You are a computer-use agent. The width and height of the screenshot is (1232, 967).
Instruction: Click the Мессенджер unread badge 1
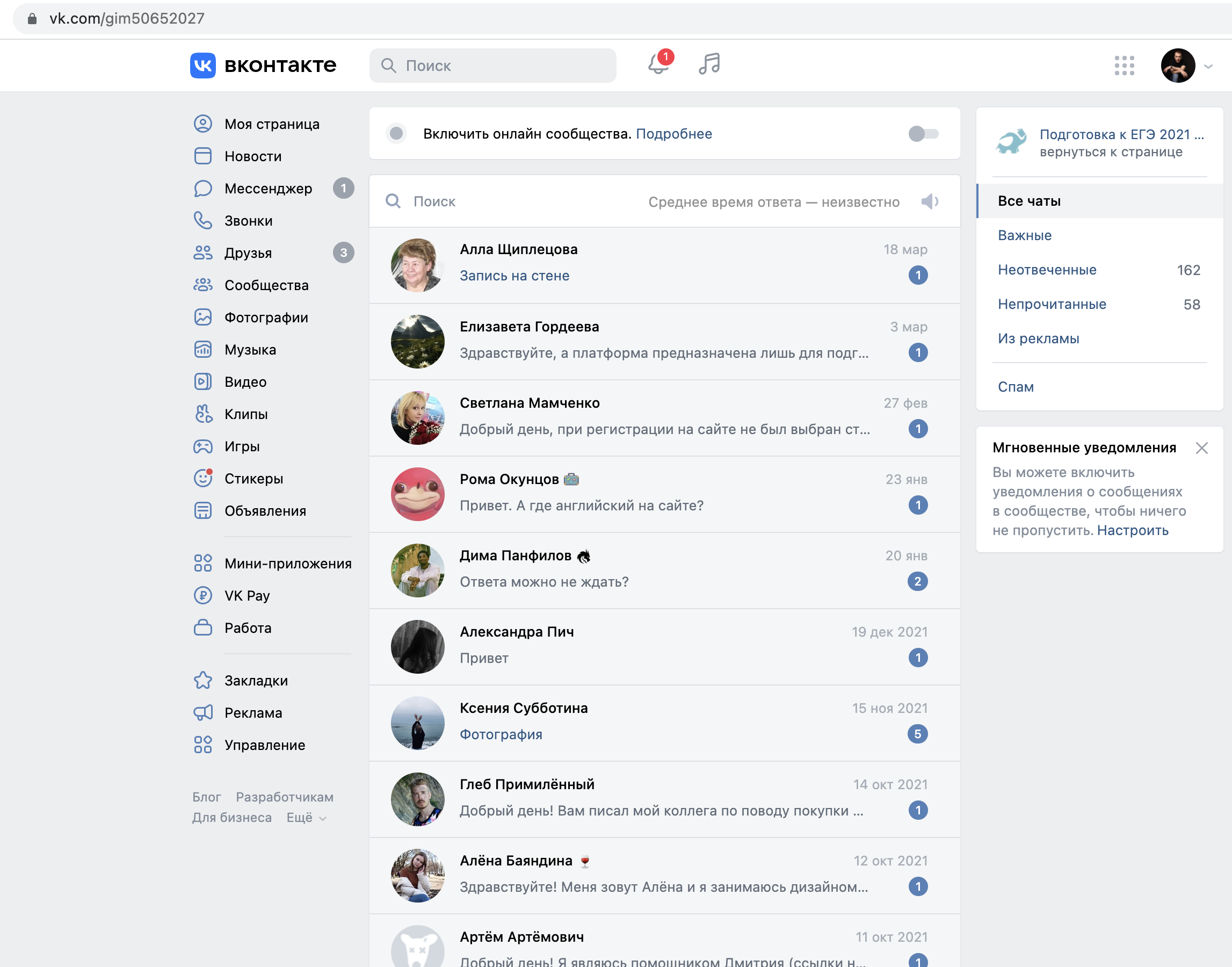343,189
